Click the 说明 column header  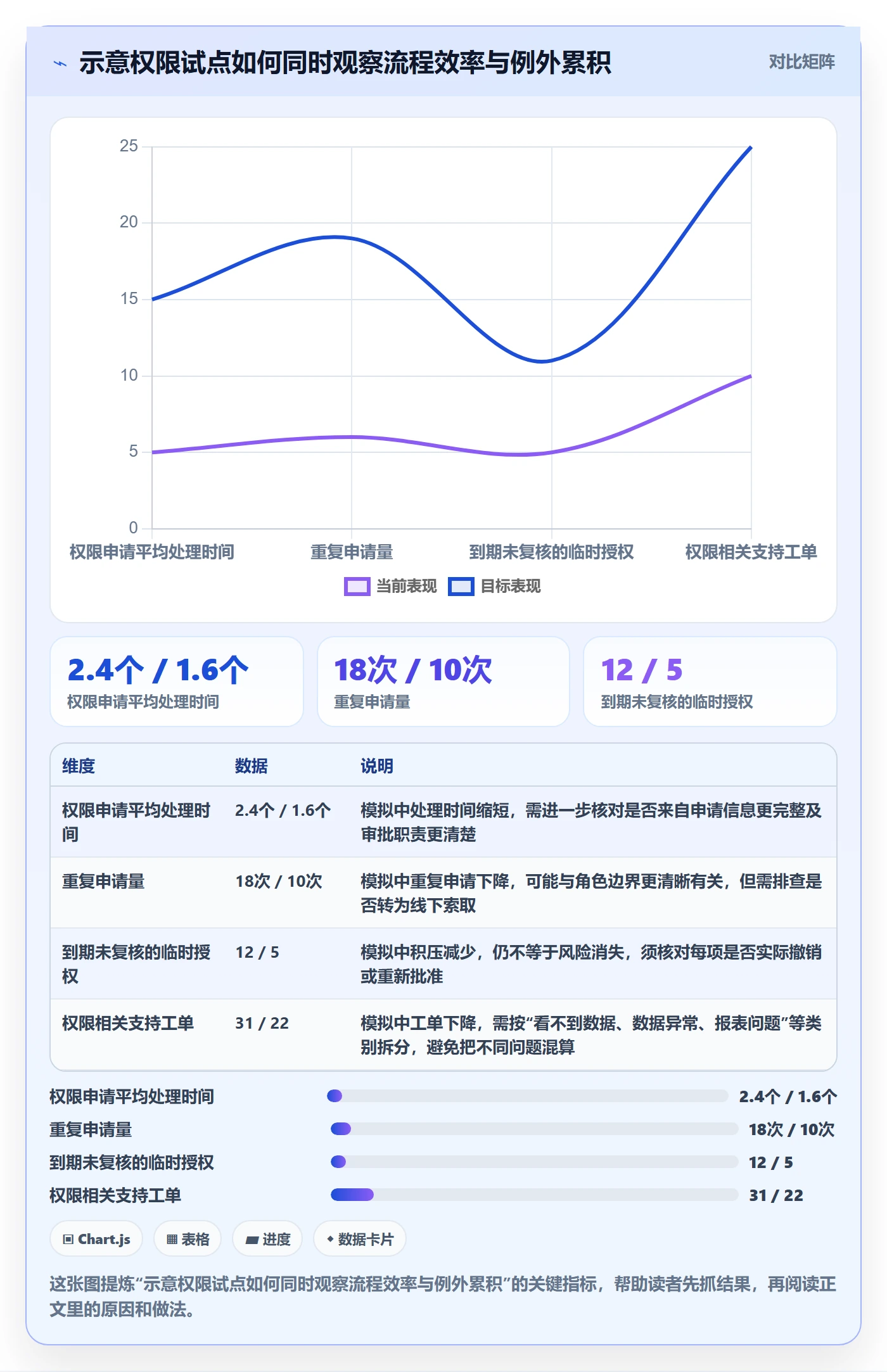(x=377, y=766)
